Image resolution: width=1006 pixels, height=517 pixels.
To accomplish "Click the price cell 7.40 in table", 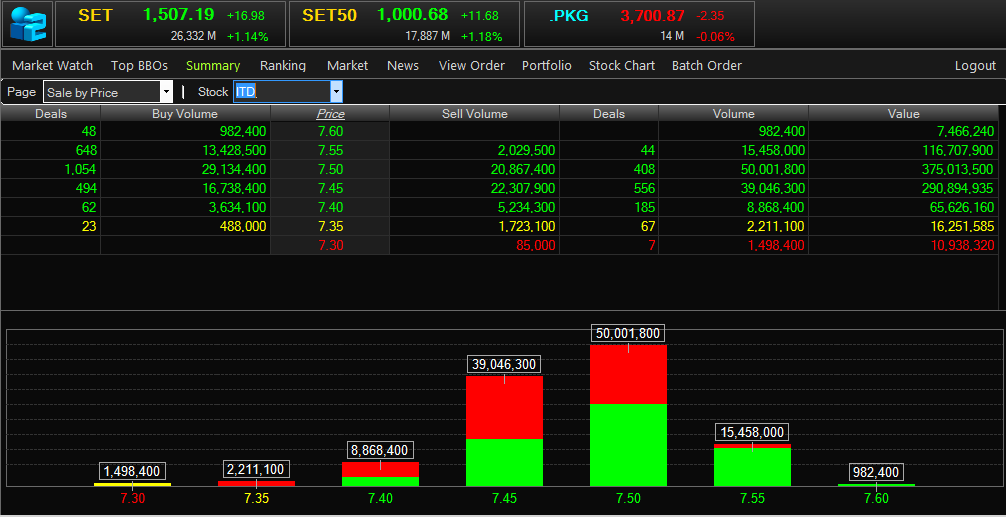I will click(330, 207).
